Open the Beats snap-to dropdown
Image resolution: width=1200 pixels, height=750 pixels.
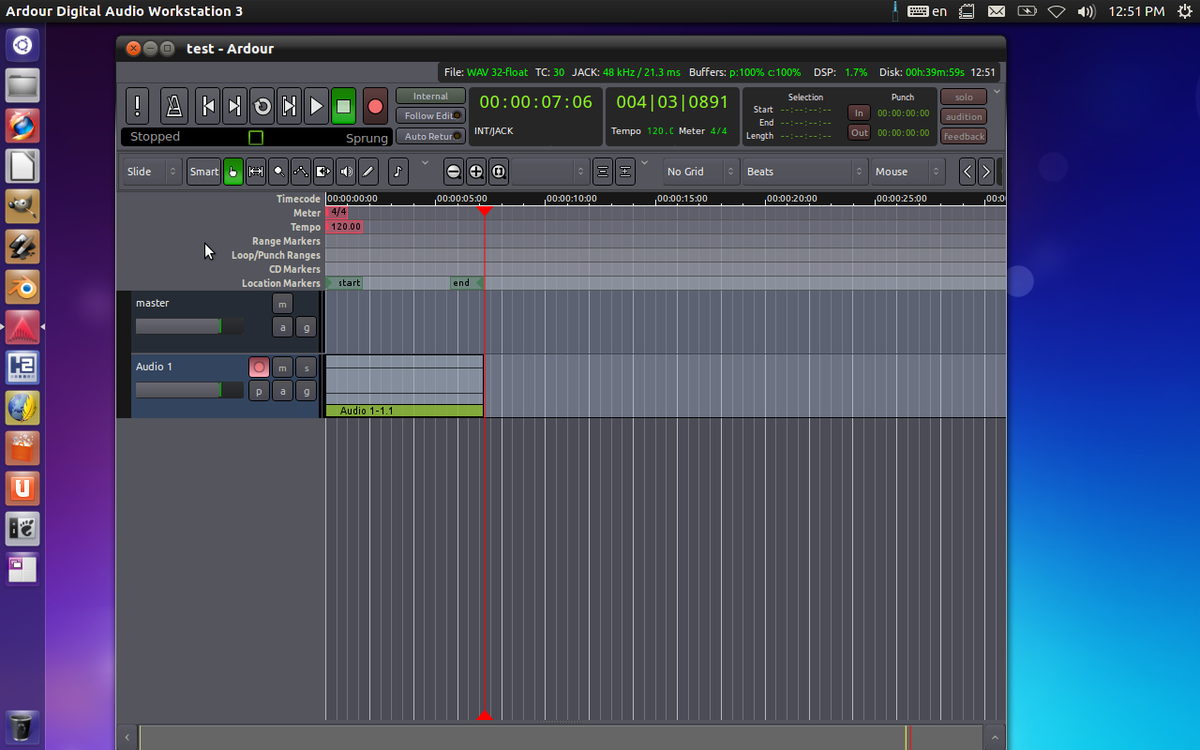(805, 172)
